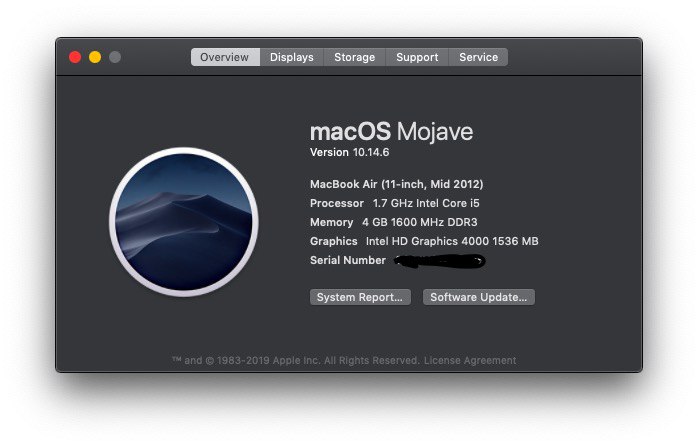The height and width of the screenshot is (446, 698).
Task: Click the 1983-2019 Apple Inc. copyright text
Action: click(x=296, y=360)
